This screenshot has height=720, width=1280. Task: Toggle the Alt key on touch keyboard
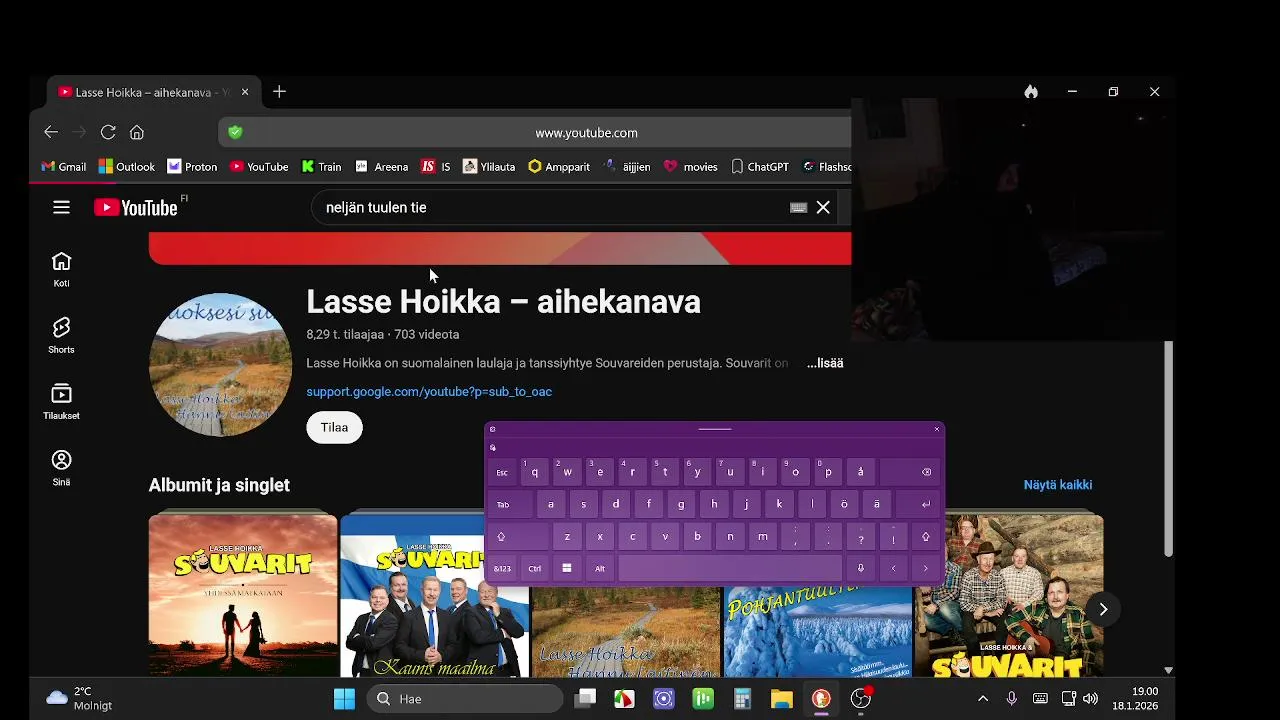pos(600,568)
